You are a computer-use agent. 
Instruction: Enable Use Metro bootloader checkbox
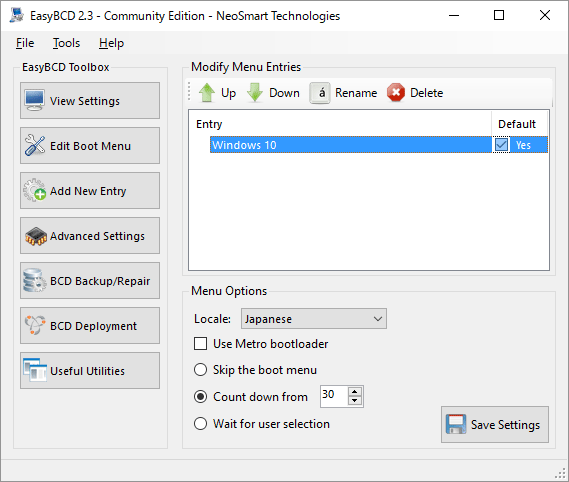(x=201, y=343)
